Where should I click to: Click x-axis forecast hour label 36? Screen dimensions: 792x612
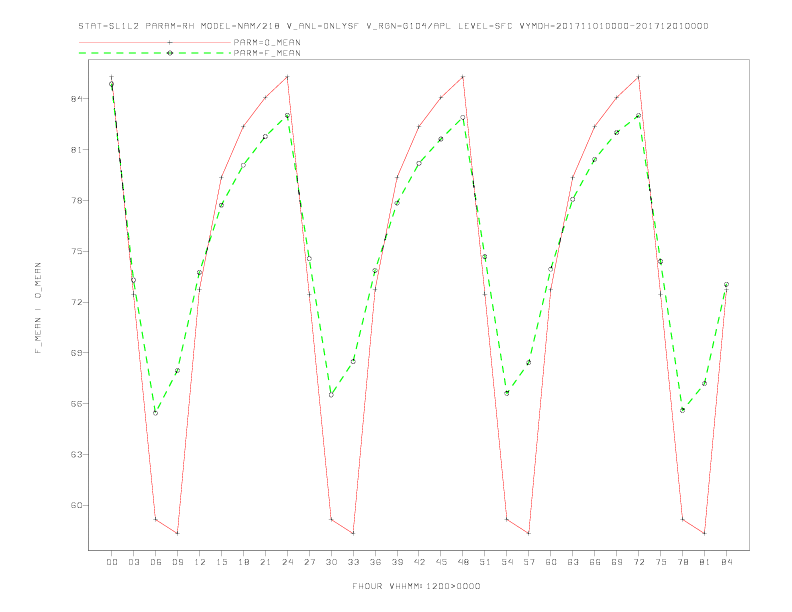375,562
